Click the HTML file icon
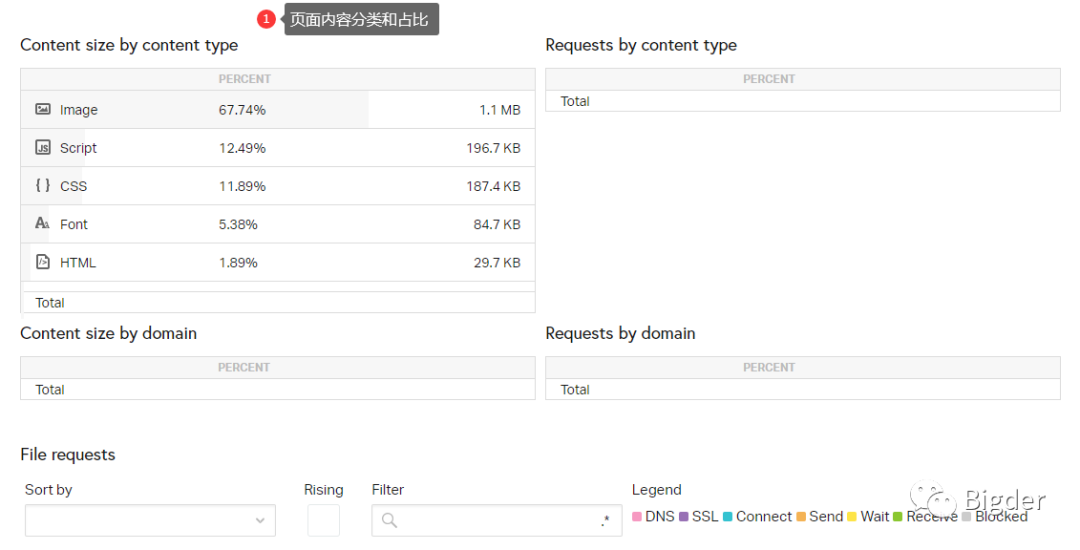Image resolution: width=1080 pixels, height=550 pixels. point(43,262)
